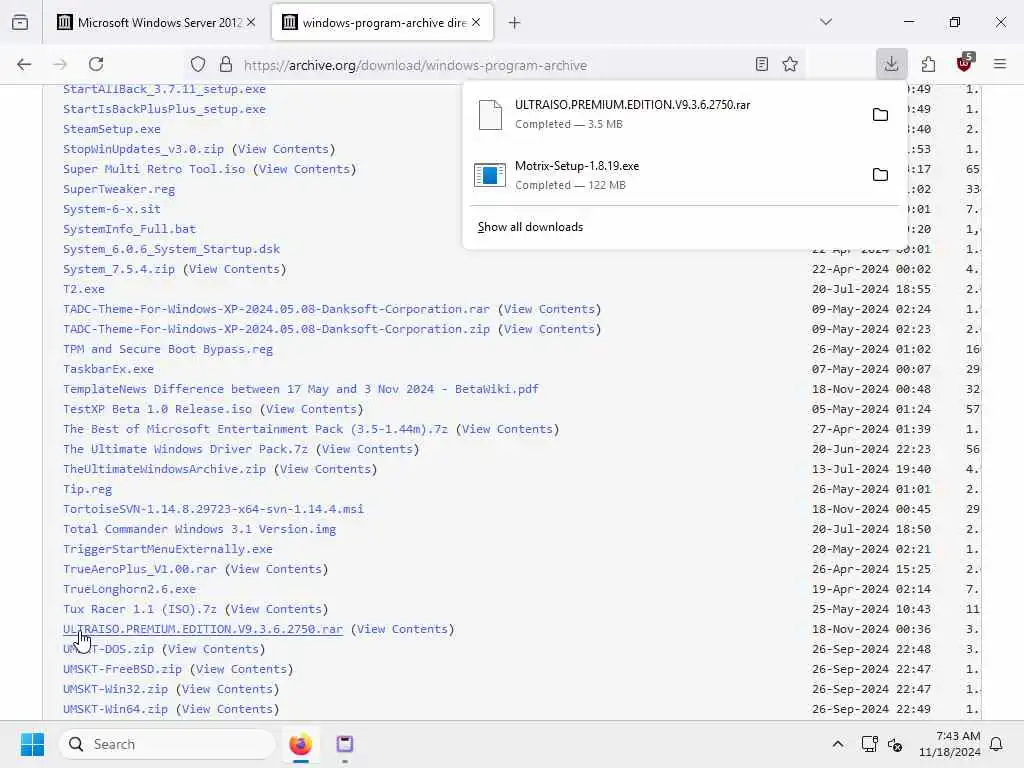Open the downloaded ULTRAISO.PREMIUM.EDITION rar entry

[x=666, y=114]
